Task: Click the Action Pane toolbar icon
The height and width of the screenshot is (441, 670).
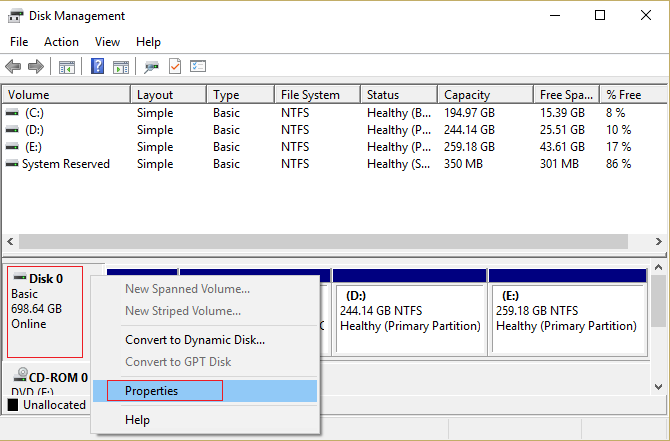Action: [121, 67]
